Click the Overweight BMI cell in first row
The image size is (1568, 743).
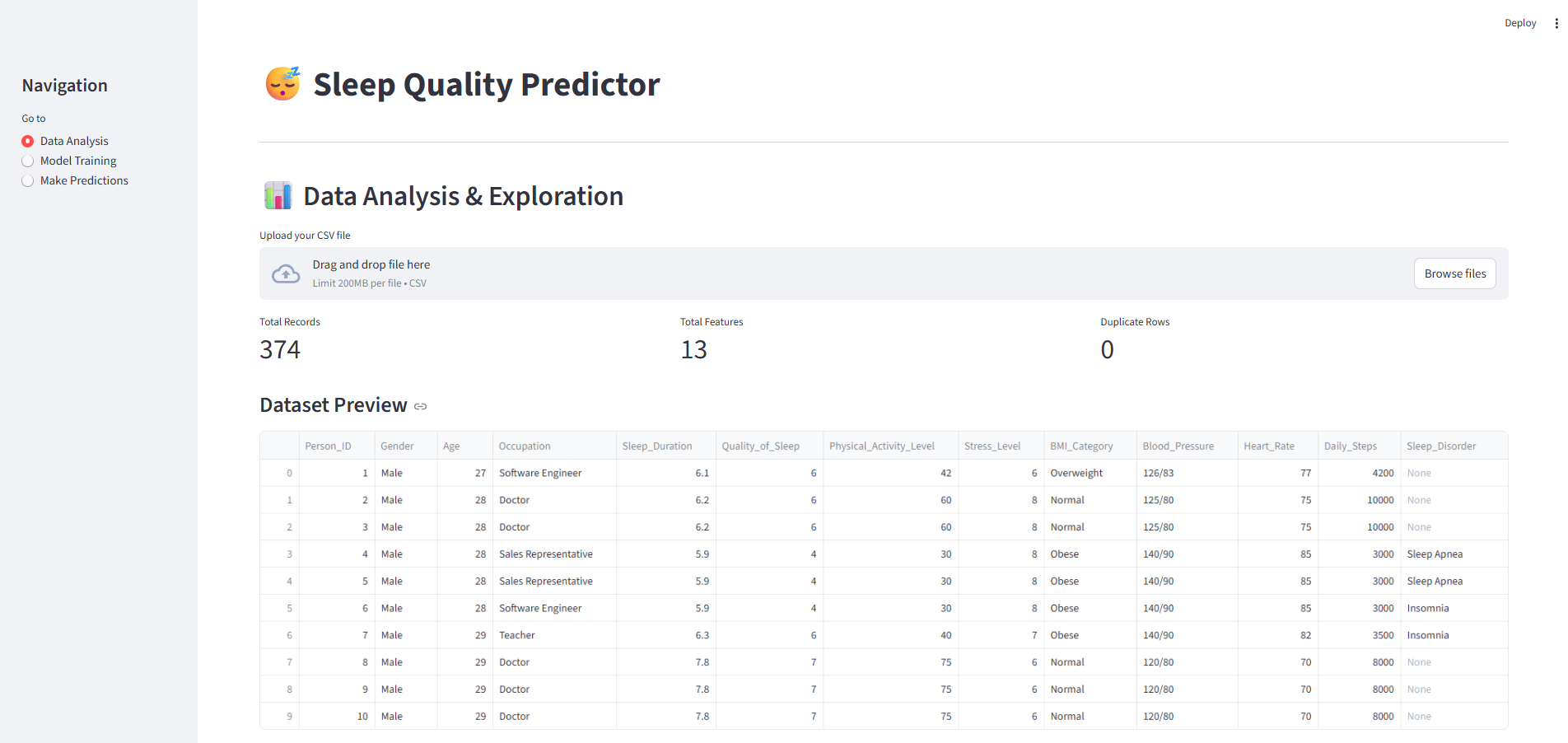click(1076, 473)
